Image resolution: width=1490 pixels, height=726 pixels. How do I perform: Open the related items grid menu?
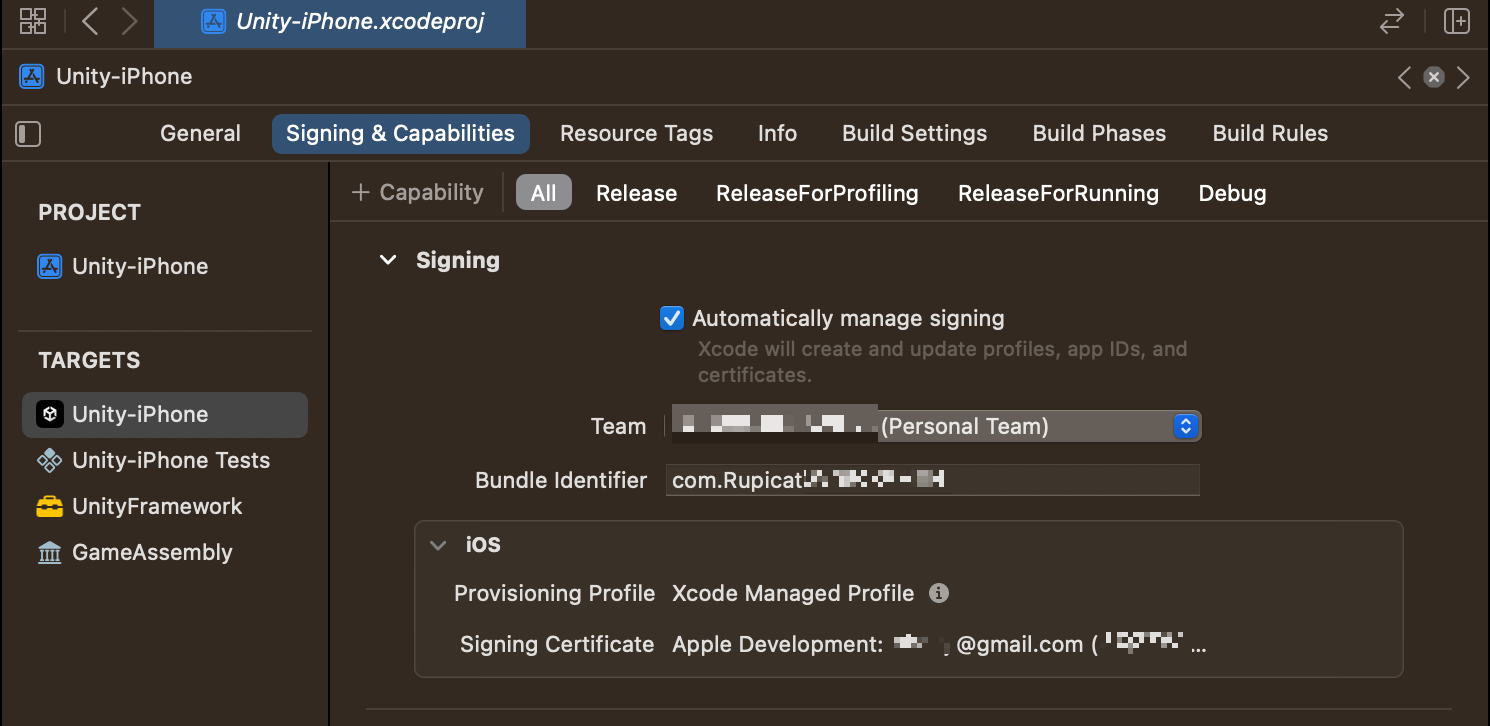(x=33, y=21)
